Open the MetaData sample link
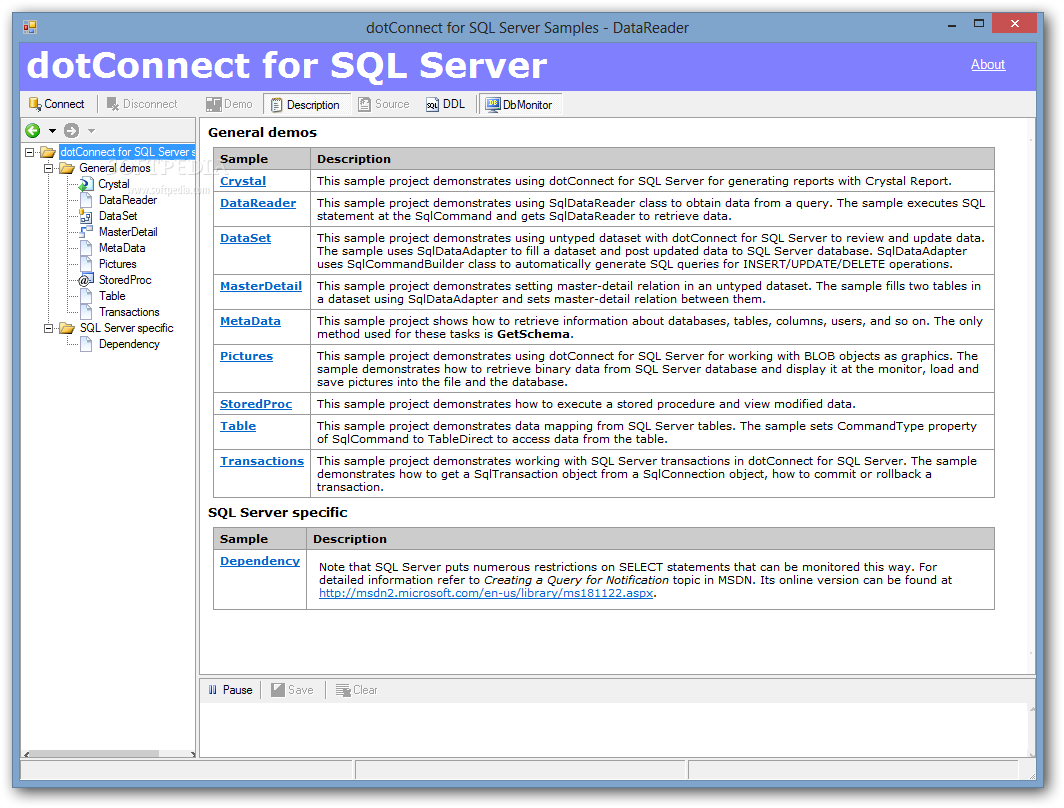Viewport: 1064px width, 808px height. click(x=250, y=321)
